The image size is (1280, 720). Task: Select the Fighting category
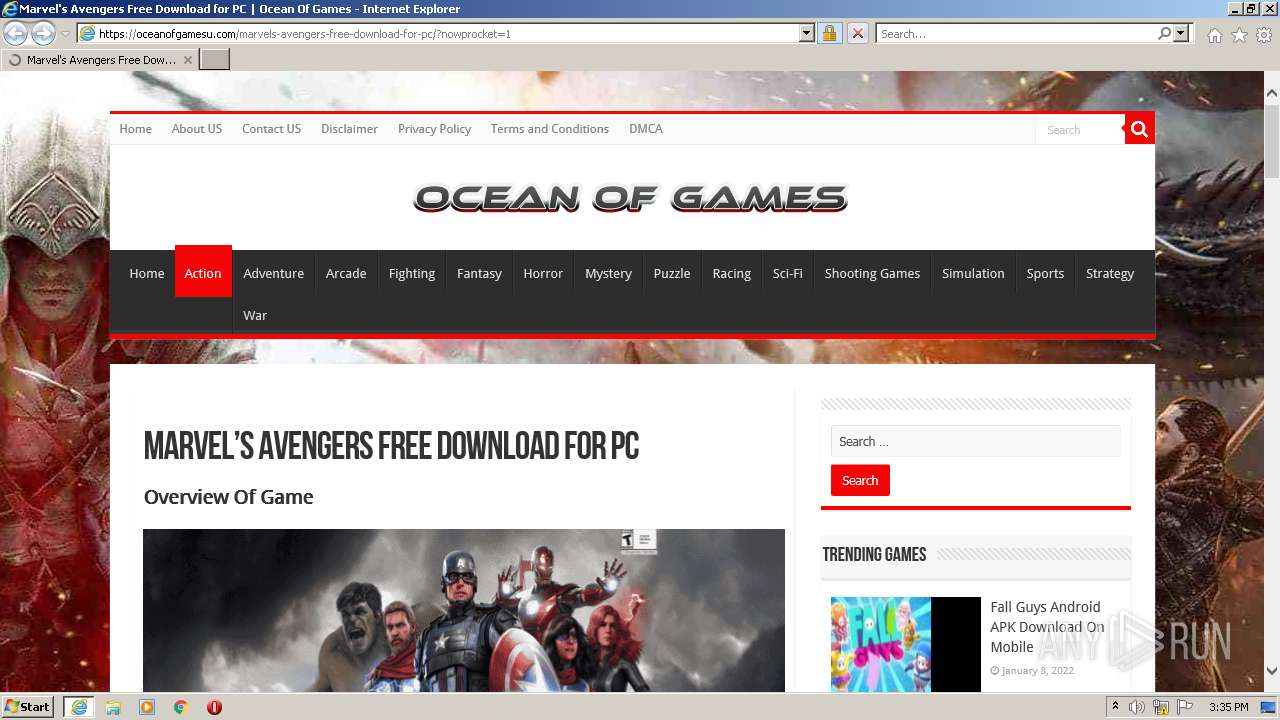pyautogui.click(x=412, y=273)
